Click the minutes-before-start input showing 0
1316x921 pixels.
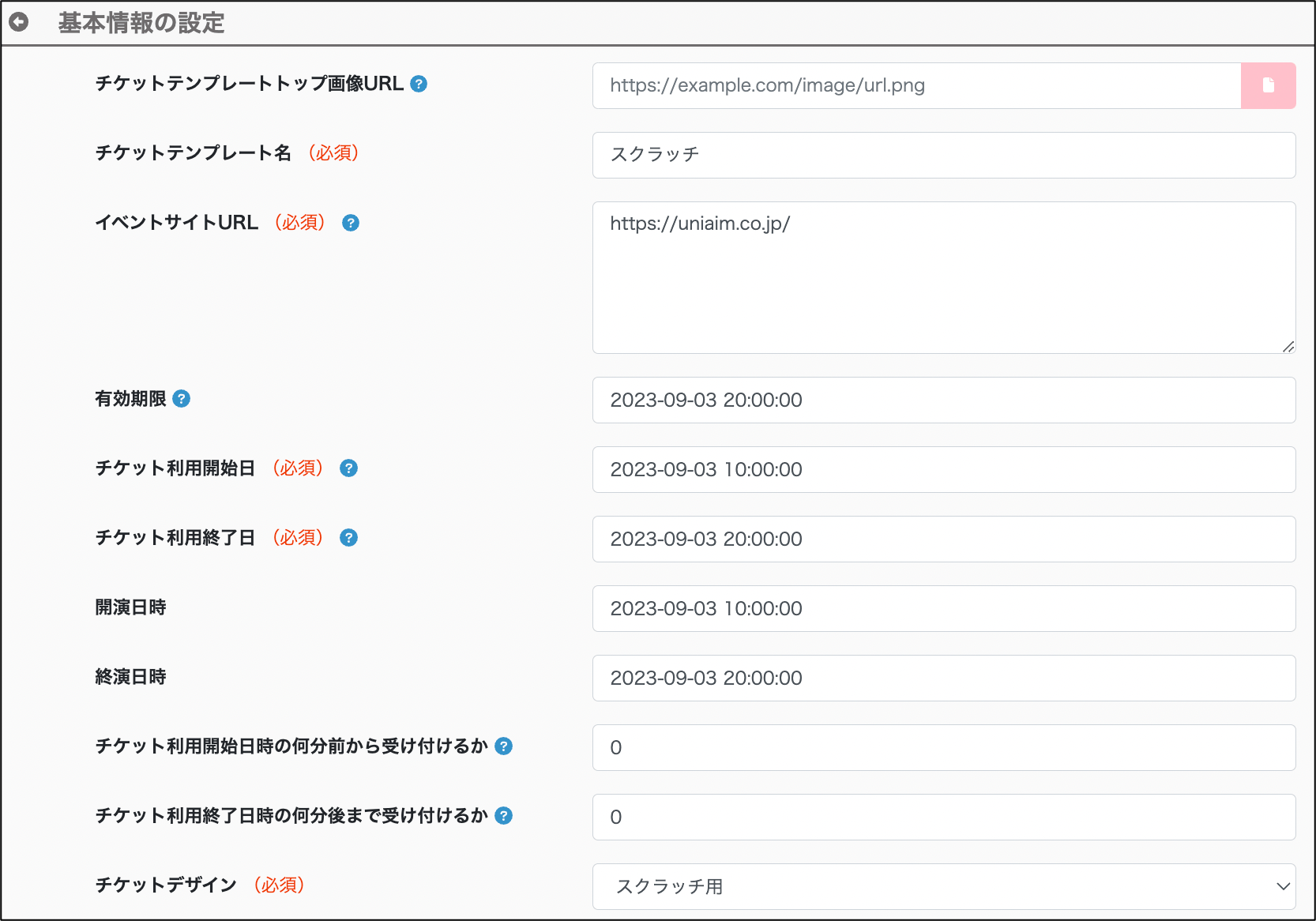tap(943, 747)
